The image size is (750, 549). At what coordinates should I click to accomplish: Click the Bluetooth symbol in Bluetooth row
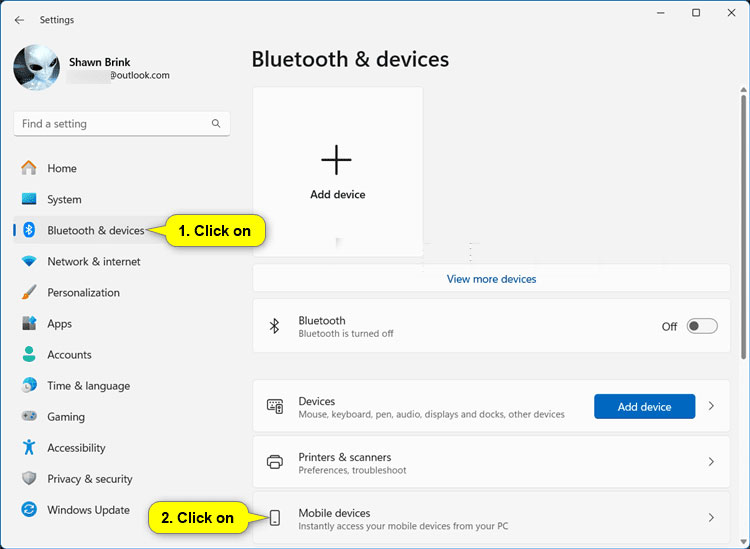(x=274, y=326)
